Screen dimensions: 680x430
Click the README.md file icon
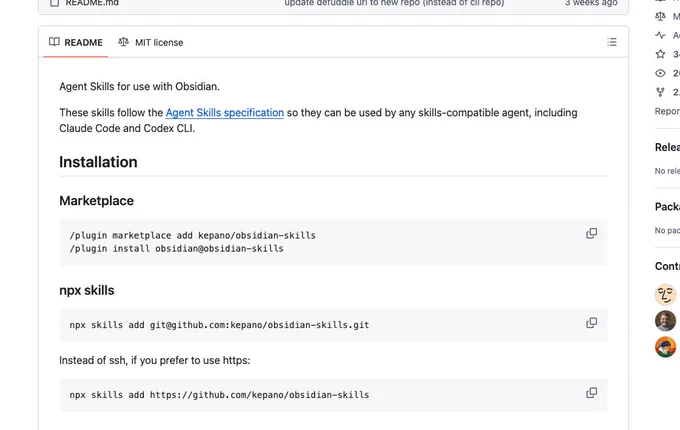click(54, 3)
